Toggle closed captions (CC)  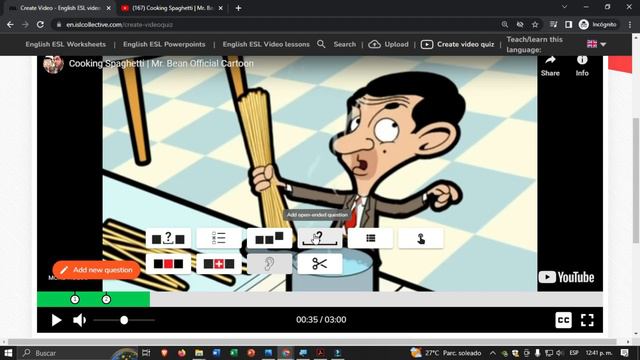[x=563, y=320]
